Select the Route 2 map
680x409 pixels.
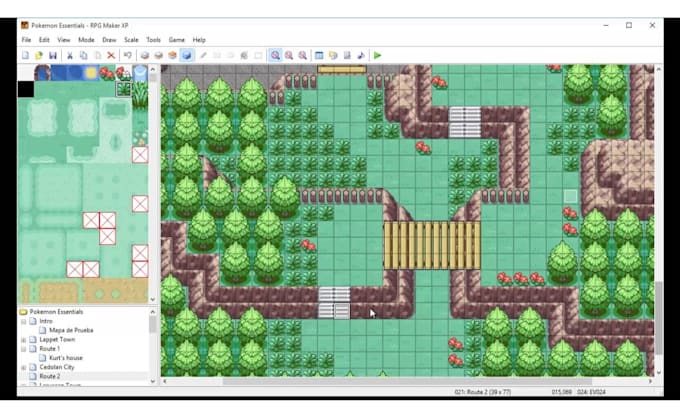(50, 376)
